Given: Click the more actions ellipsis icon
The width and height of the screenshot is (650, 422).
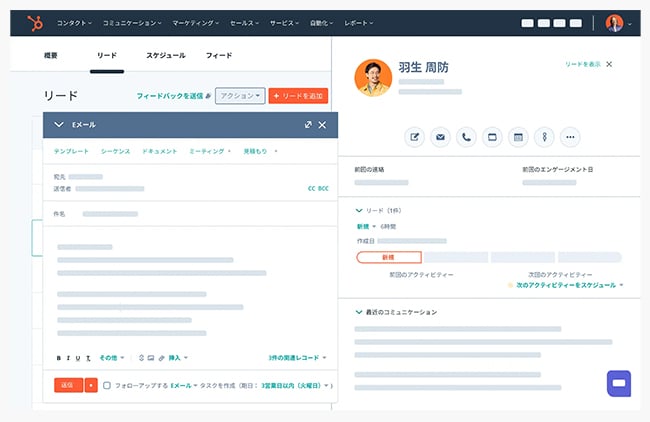Looking at the screenshot, I should click(570, 137).
